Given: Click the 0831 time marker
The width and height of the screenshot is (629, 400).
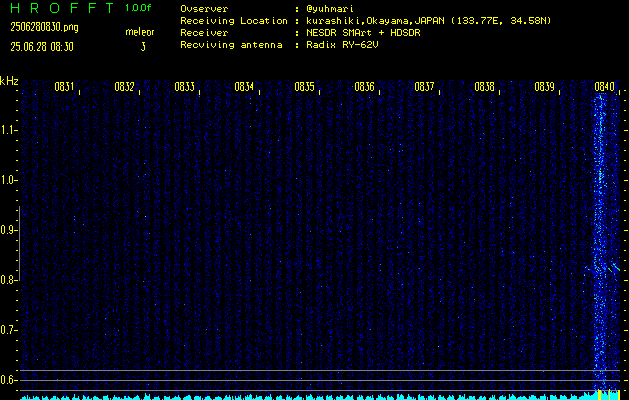Looking at the screenshot, I should (64, 87).
